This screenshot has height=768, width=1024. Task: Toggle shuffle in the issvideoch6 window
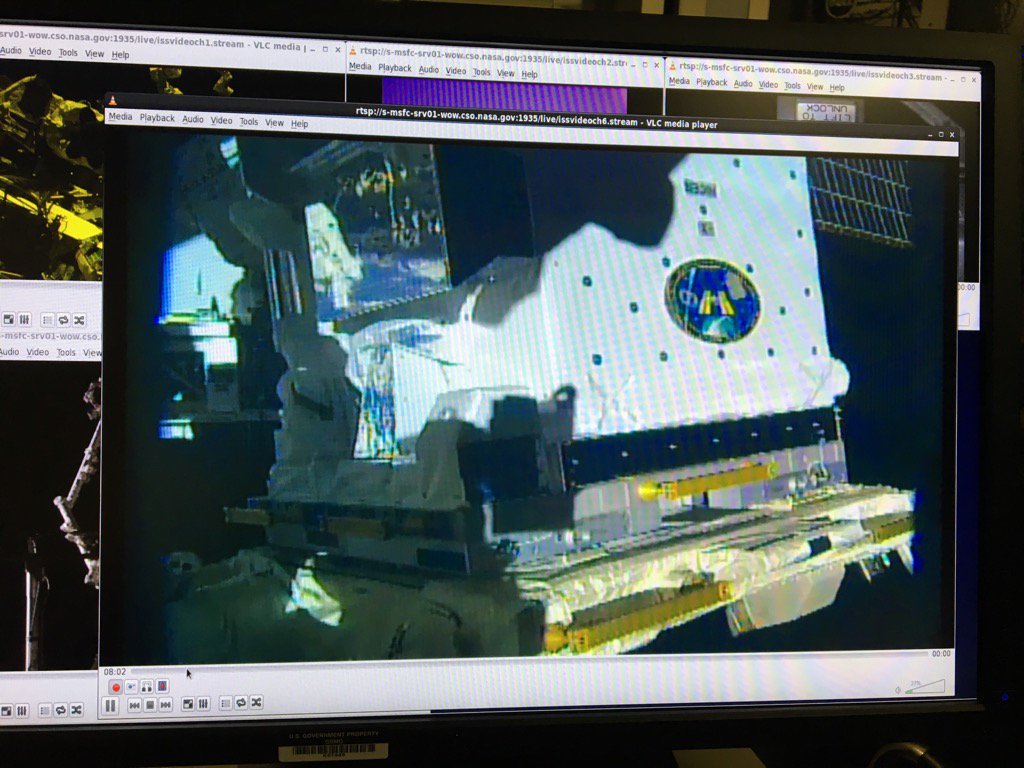256,703
